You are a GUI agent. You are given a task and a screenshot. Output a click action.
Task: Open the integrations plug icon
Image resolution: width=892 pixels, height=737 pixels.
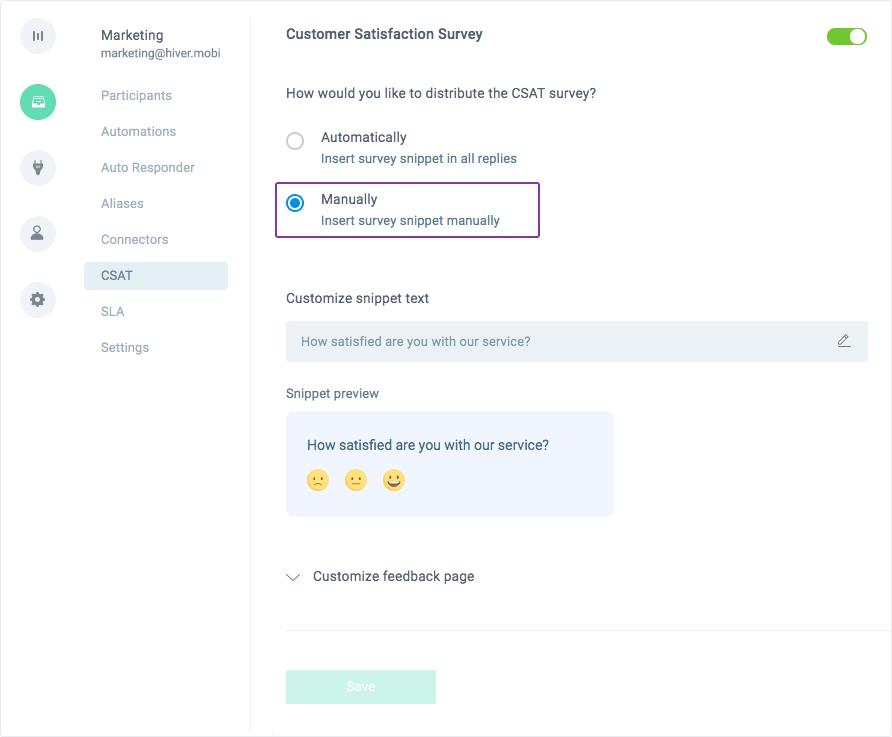coord(38,168)
